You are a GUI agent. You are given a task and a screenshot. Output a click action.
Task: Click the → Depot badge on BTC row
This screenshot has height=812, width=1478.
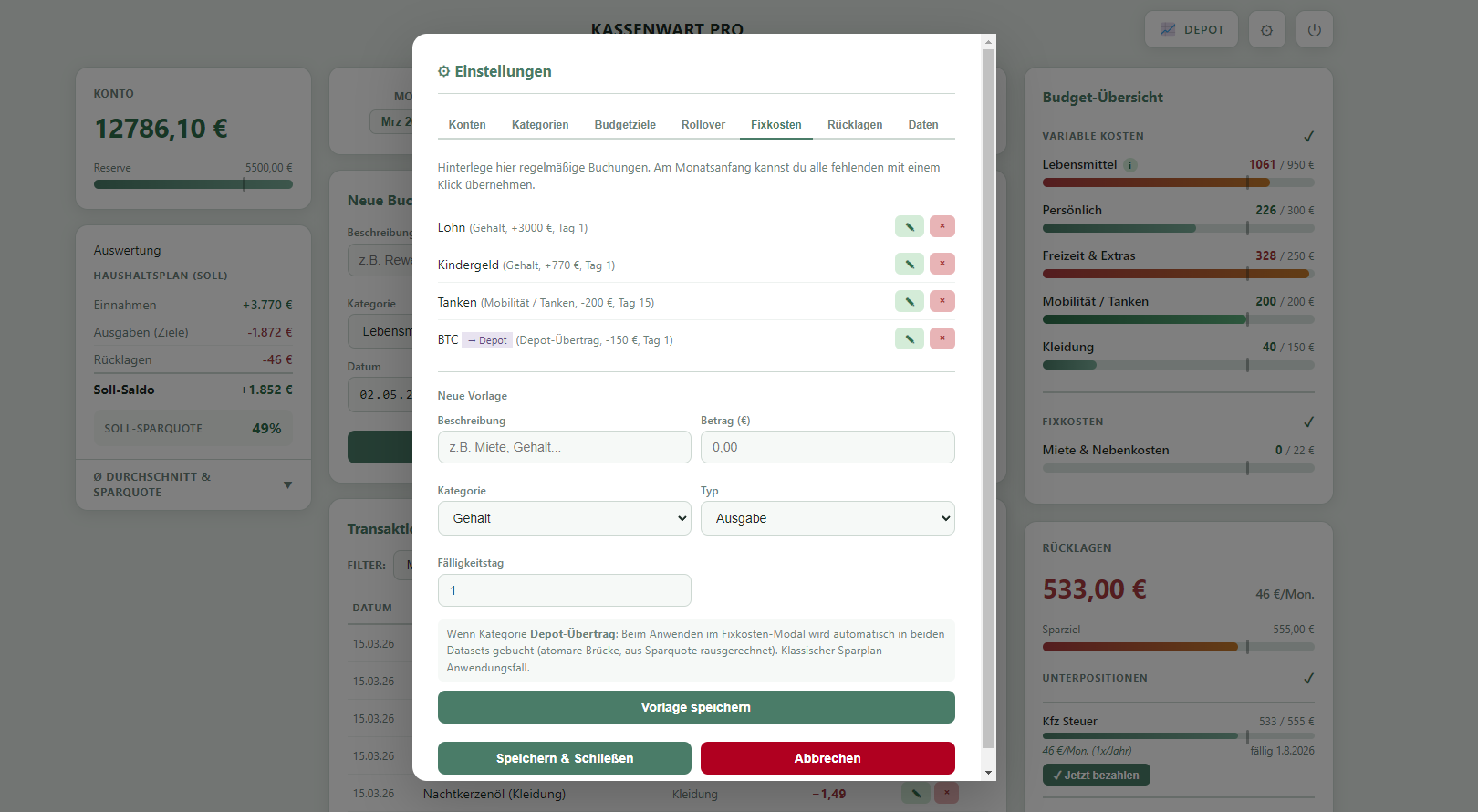point(487,340)
